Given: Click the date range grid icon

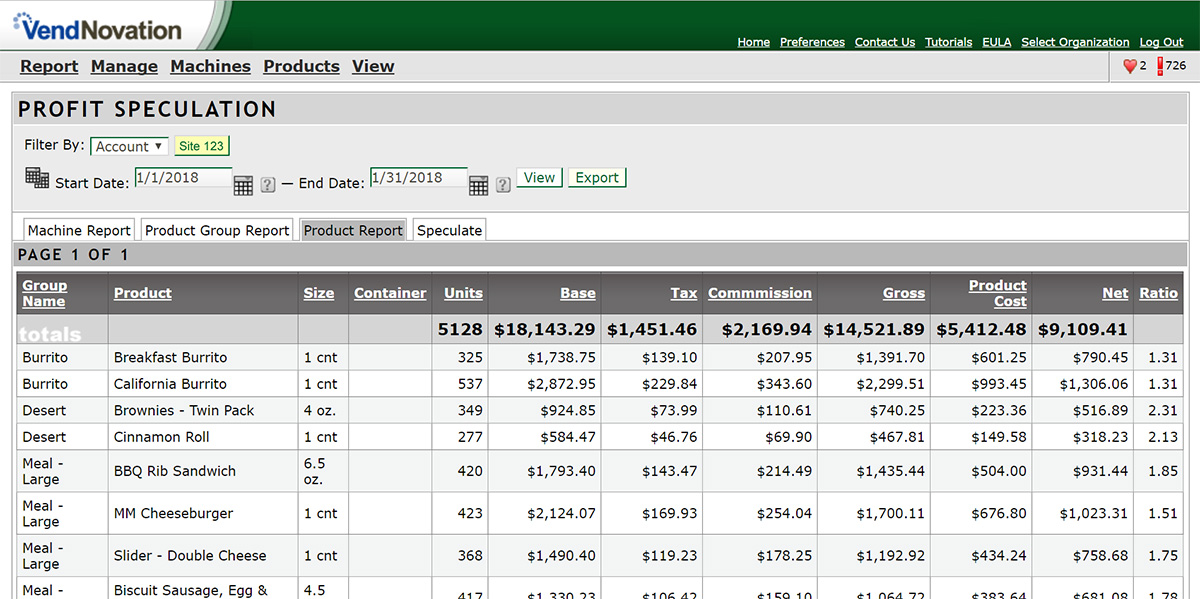Looking at the screenshot, I should click(x=37, y=178).
